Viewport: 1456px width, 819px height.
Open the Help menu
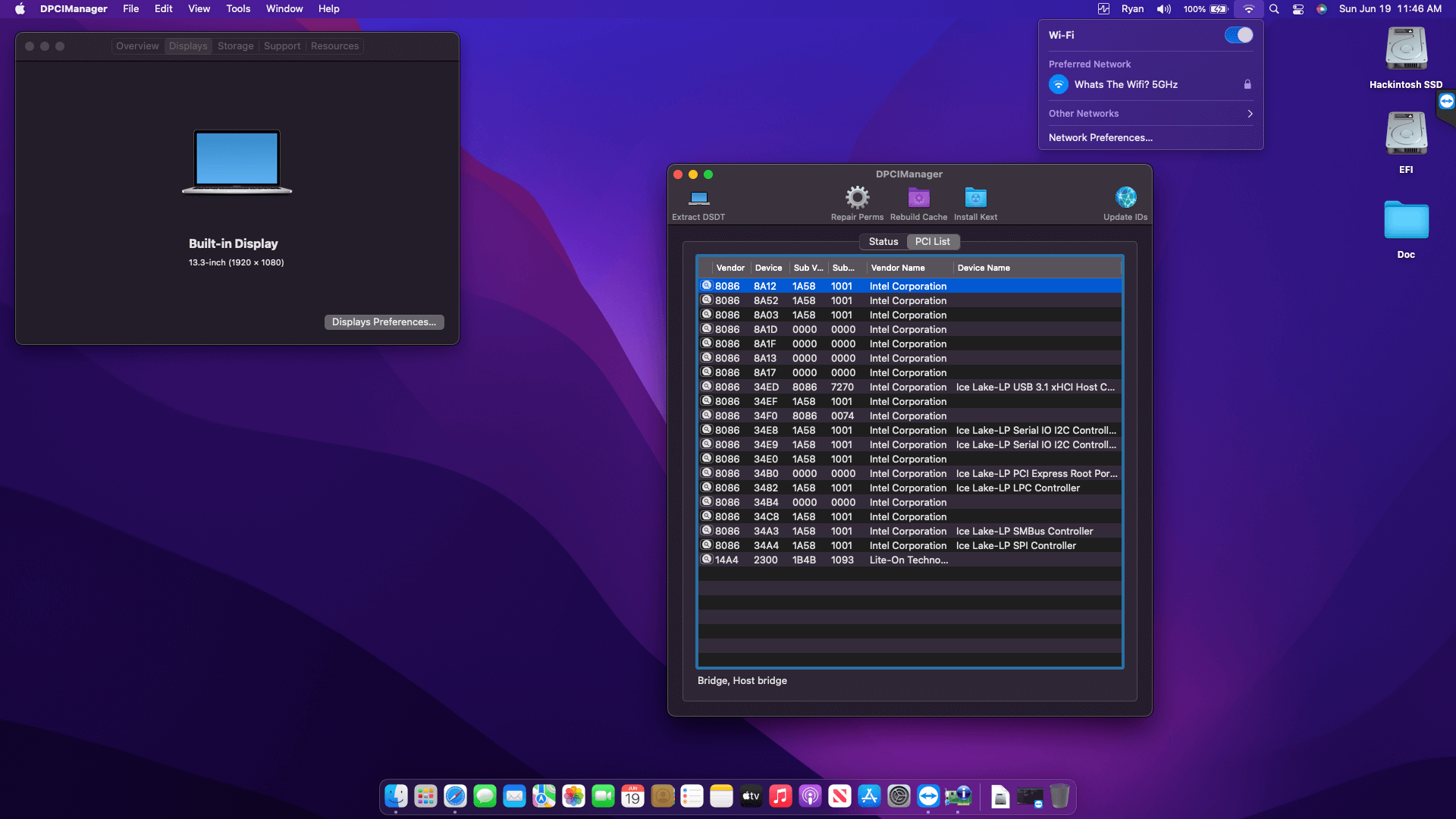(328, 9)
